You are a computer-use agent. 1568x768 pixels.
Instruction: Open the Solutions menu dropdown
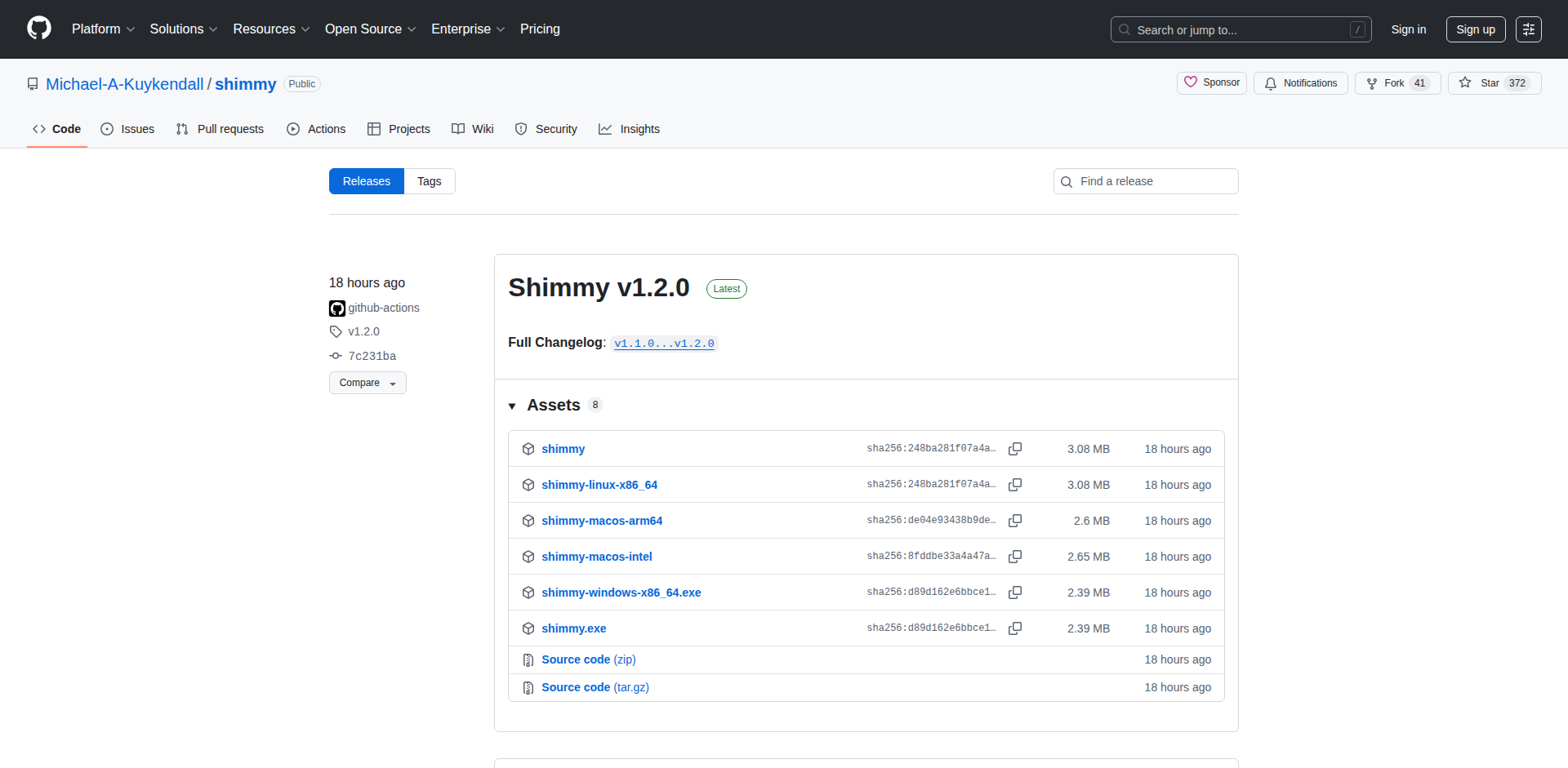click(184, 29)
